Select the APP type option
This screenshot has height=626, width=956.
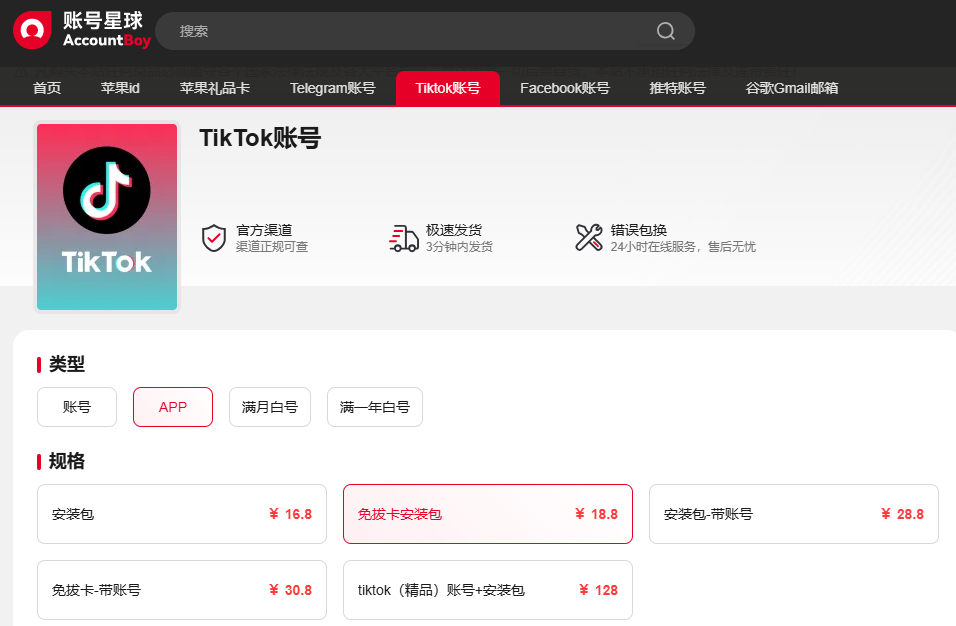click(x=173, y=407)
